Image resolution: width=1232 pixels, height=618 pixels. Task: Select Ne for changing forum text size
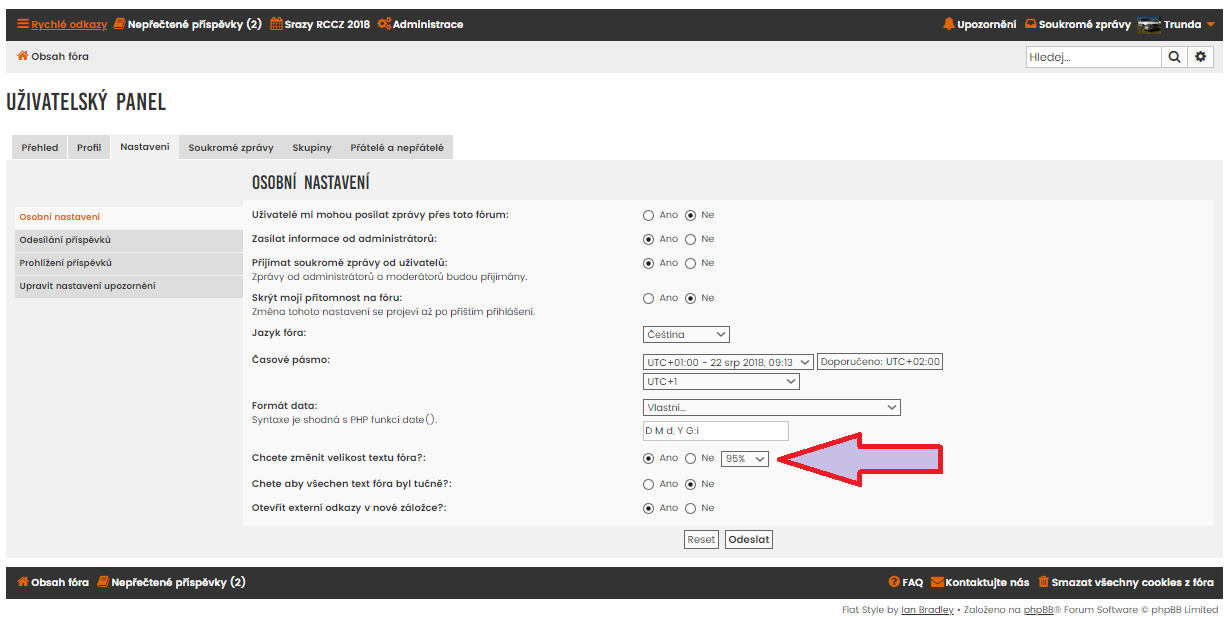(x=690, y=458)
